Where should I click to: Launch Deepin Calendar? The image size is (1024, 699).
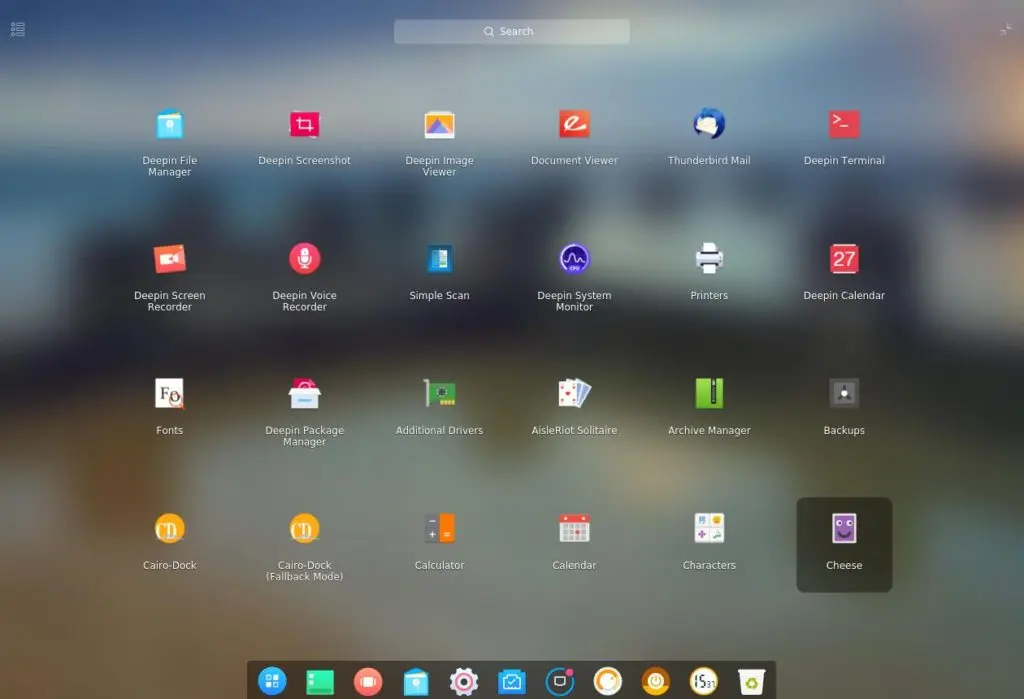pos(844,259)
